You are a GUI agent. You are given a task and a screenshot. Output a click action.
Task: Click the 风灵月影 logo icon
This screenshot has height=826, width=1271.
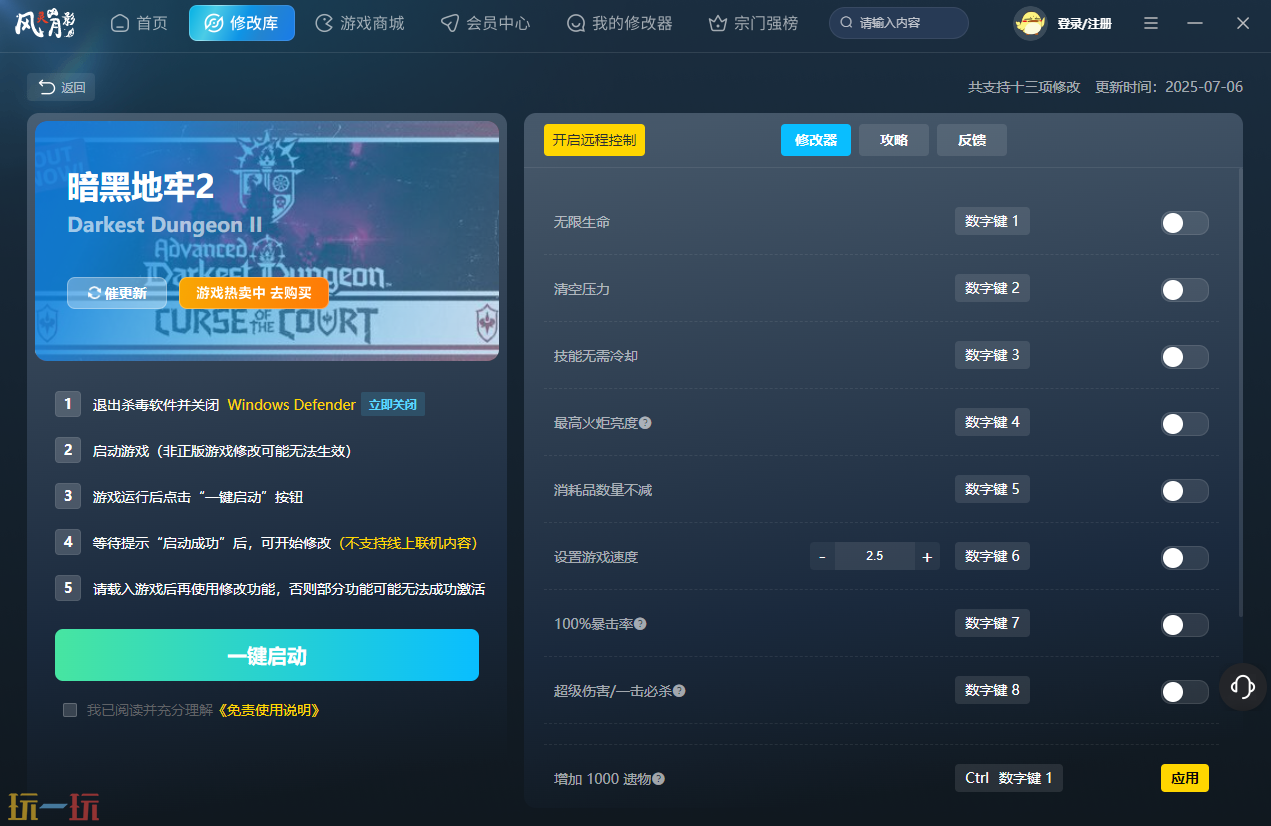click(45, 23)
